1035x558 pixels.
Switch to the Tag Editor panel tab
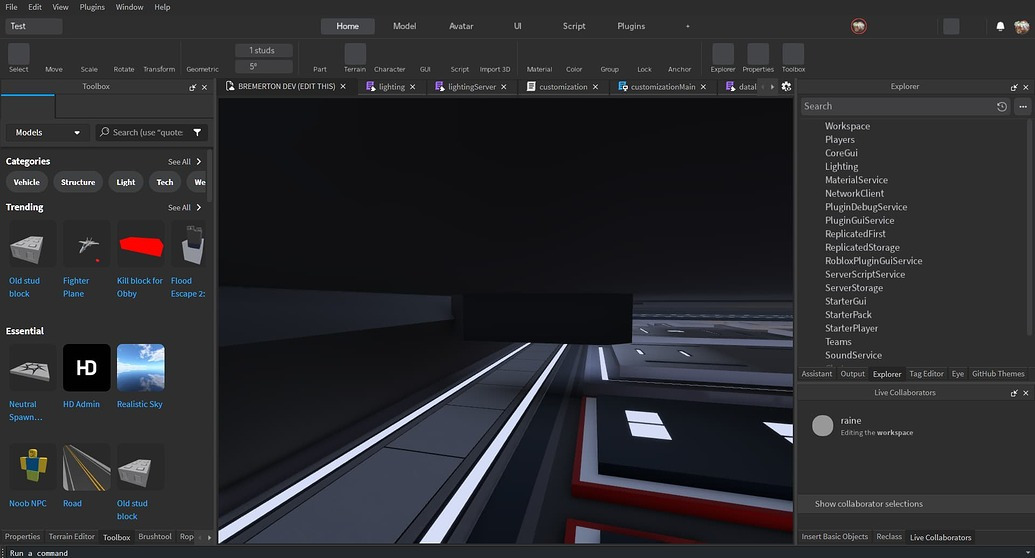[926, 374]
